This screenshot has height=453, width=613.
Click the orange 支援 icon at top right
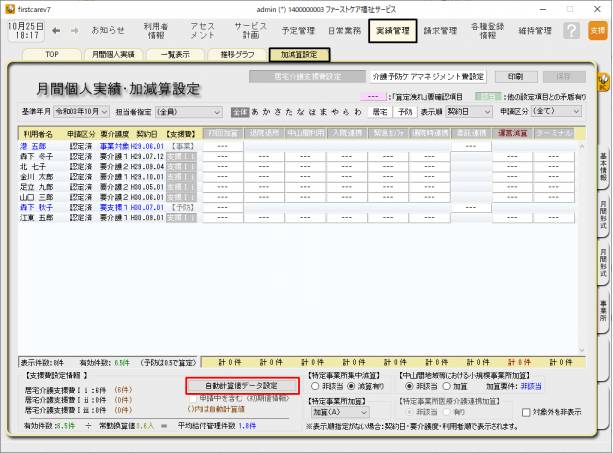597,31
